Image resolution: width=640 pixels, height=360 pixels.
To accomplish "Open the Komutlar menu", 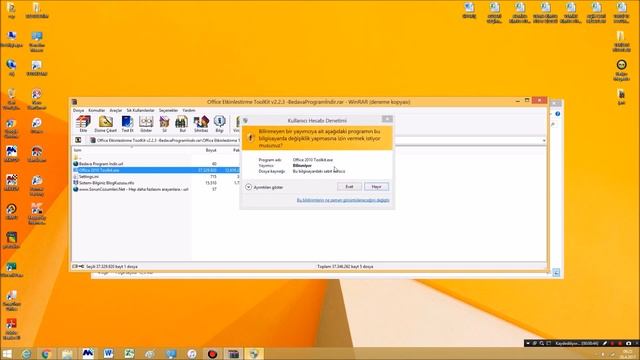I will click(97, 110).
